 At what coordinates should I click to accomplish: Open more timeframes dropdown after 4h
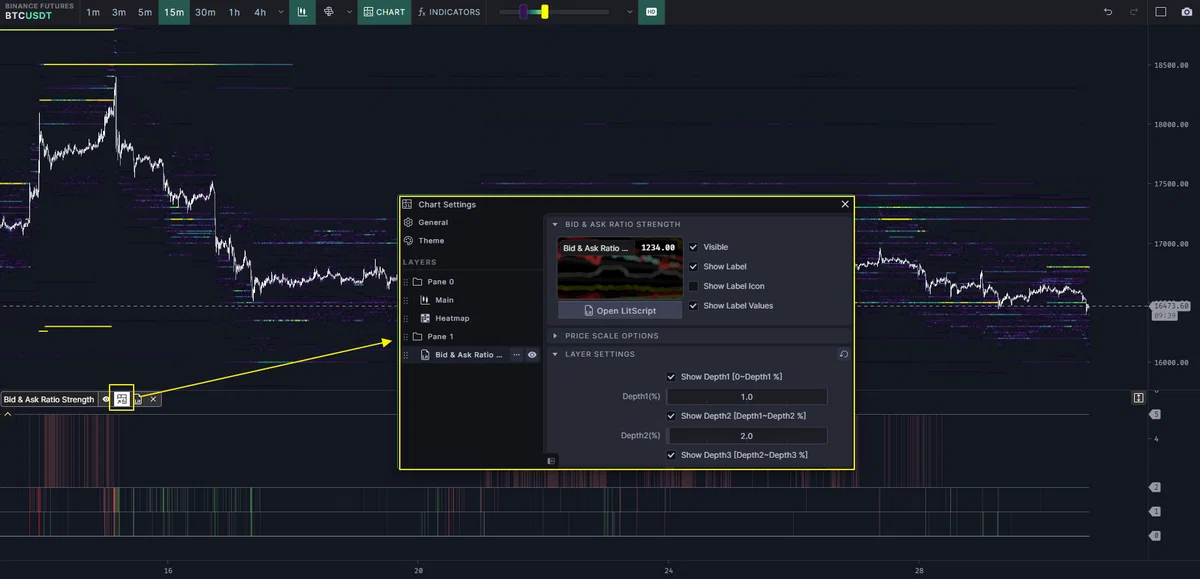click(x=279, y=12)
